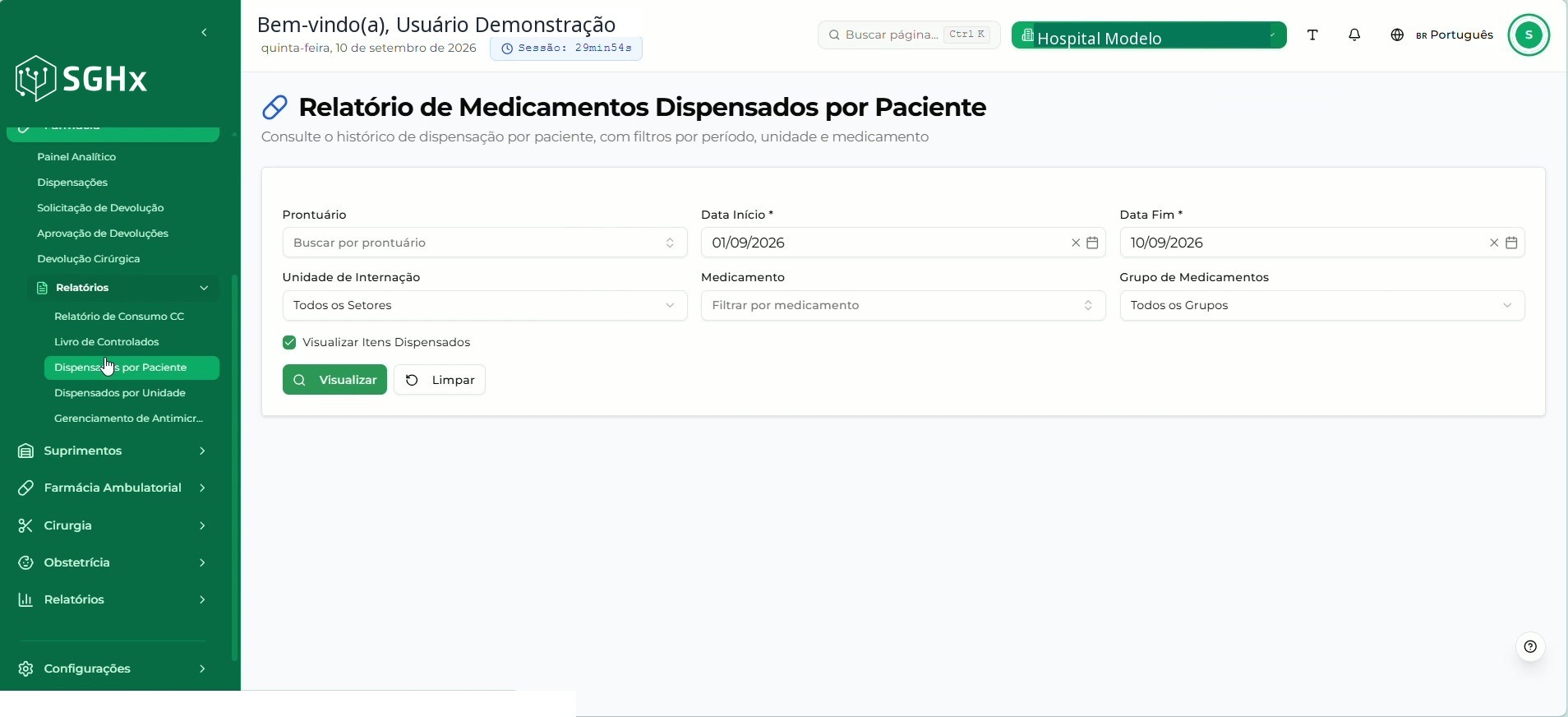Open Painel Analítico in the sidebar
Image resolution: width=1568 pixels, height=717 pixels.
[76, 157]
